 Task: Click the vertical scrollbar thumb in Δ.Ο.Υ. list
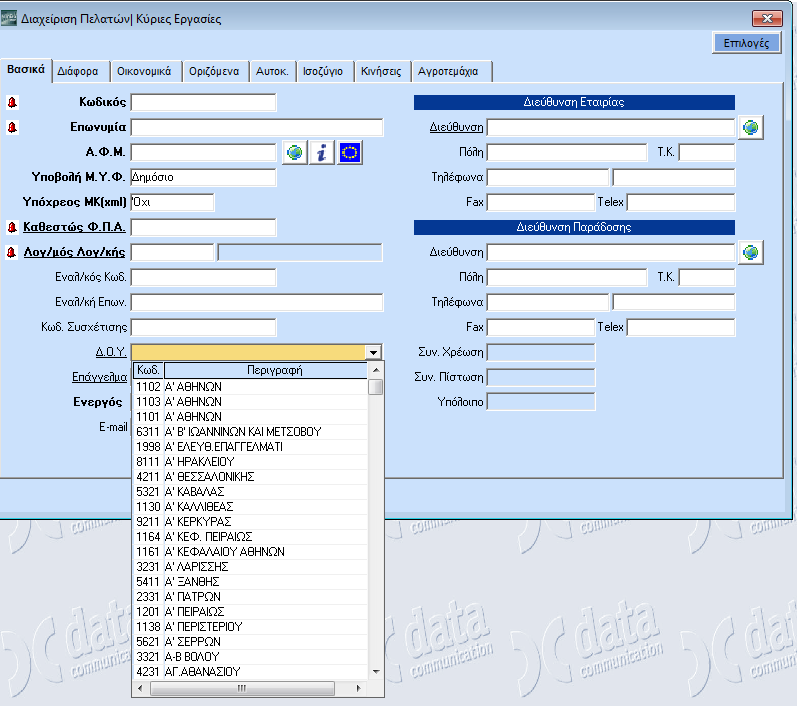click(376, 387)
